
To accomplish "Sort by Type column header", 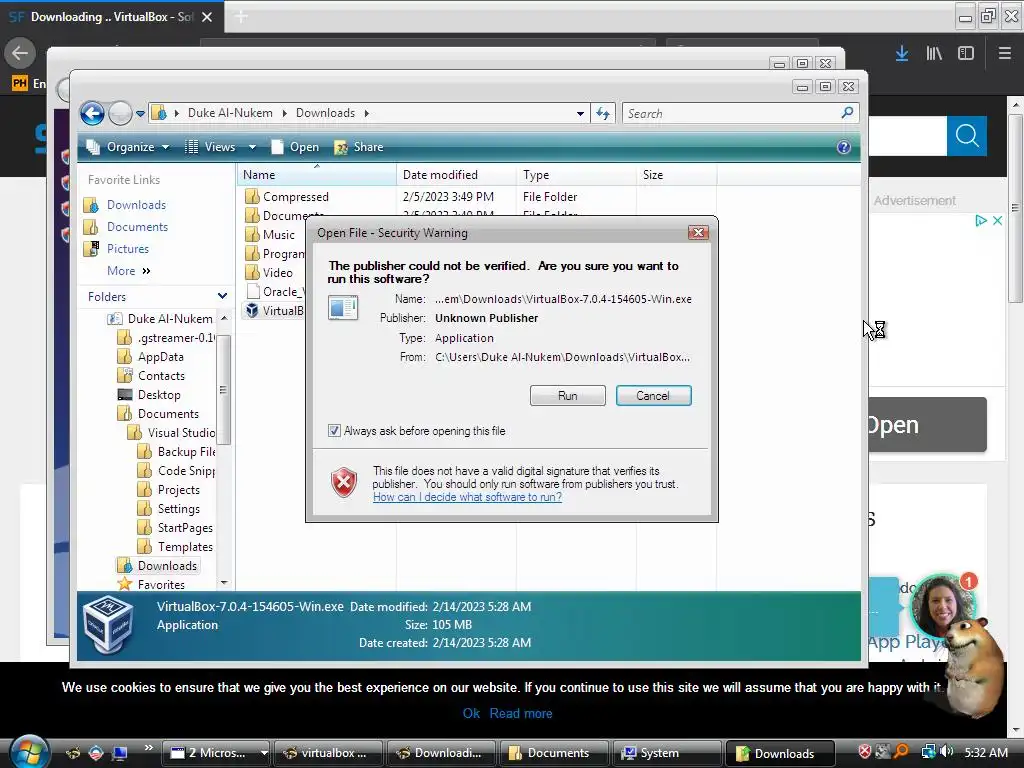I will pyautogui.click(x=576, y=175).
